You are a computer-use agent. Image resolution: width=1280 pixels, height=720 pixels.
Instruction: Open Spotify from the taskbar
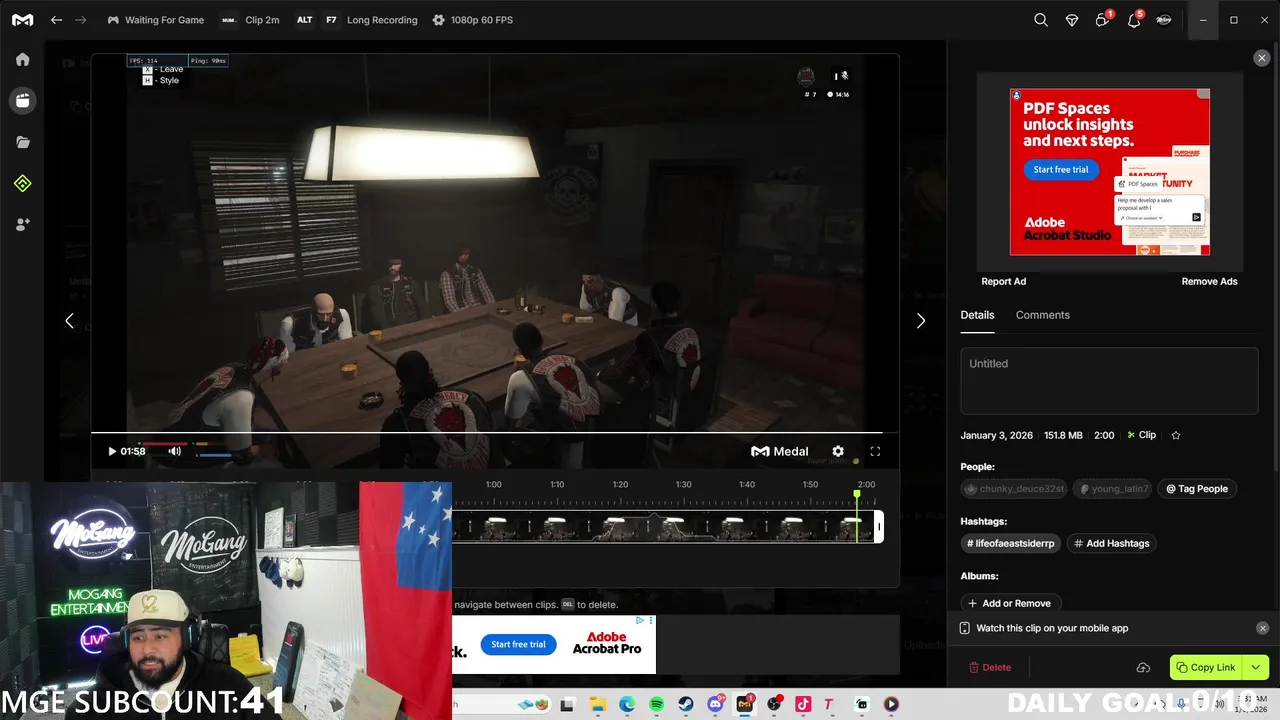[x=656, y=705]
